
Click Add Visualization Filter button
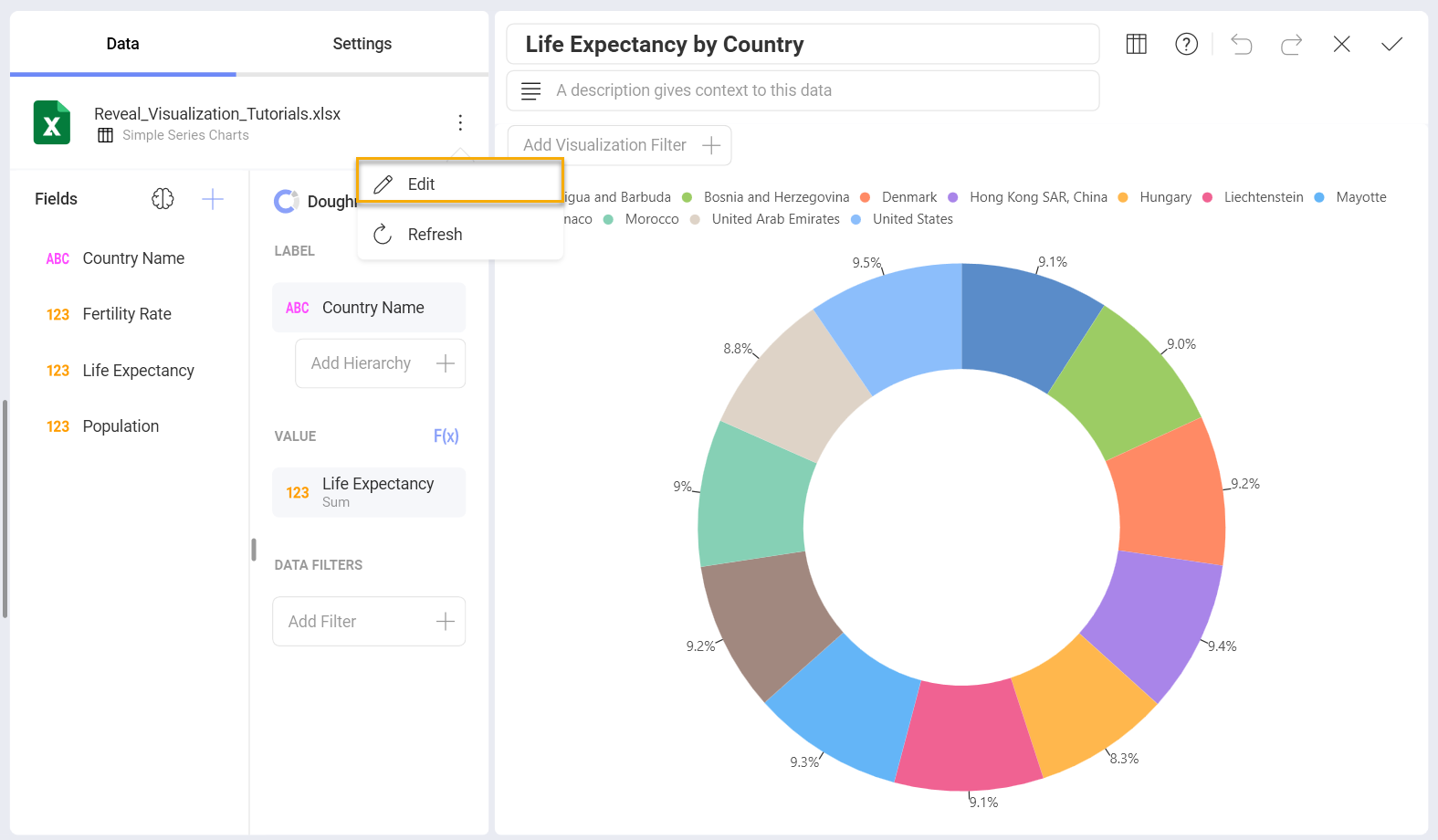619,145
